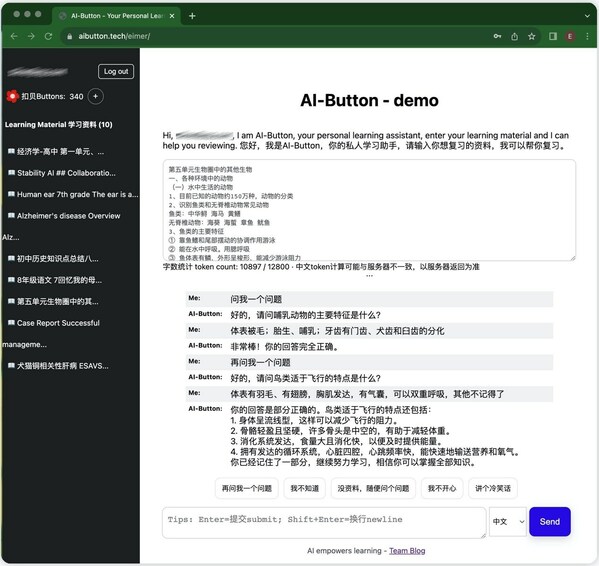The image size is (599, 566).
Task: Bookmark the page with the star icon
Action: pyautogui.click(x=531, y=36)
